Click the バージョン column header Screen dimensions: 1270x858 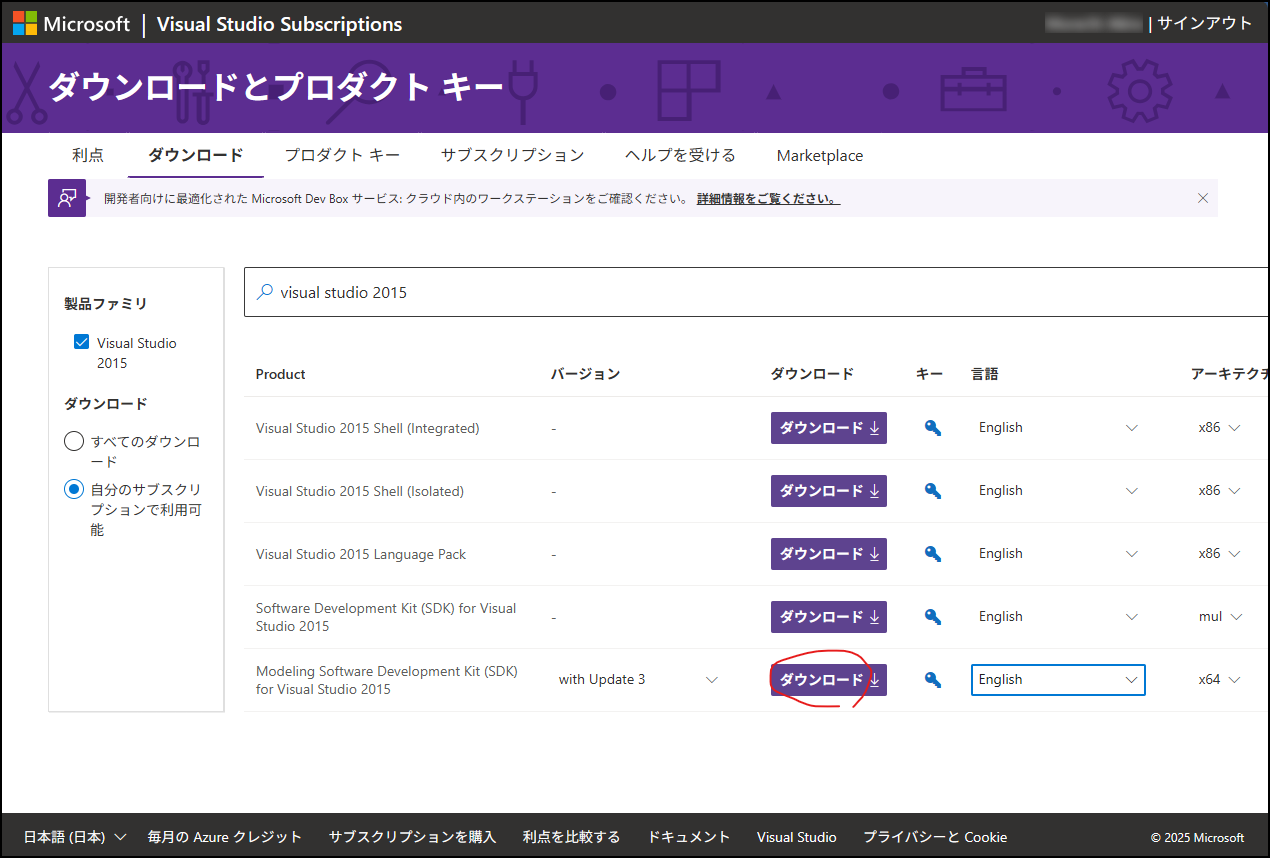(585, 374)
